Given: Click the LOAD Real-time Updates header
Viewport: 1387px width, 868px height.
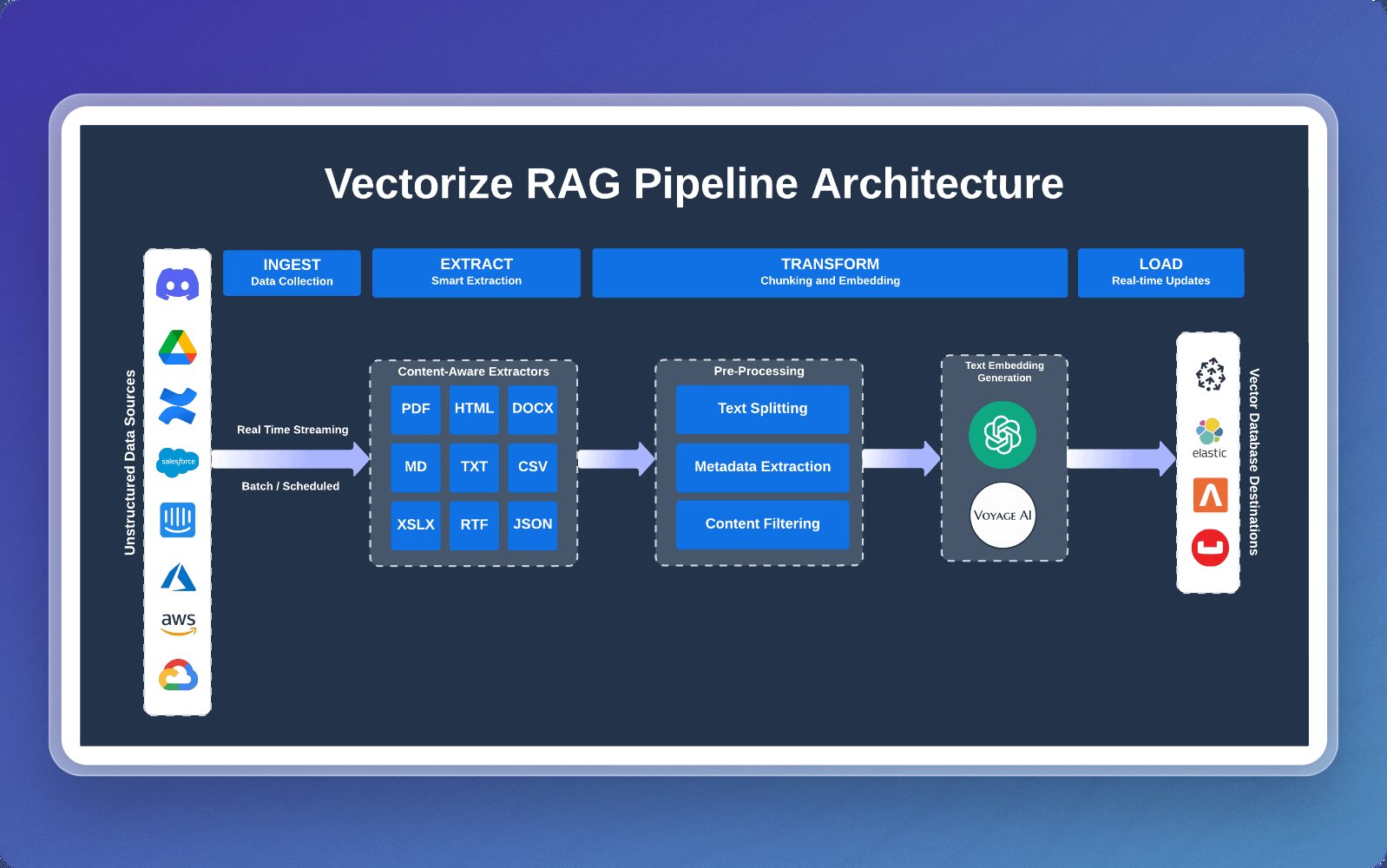Looking at the screenshot, I should (x=1160, y=273).
